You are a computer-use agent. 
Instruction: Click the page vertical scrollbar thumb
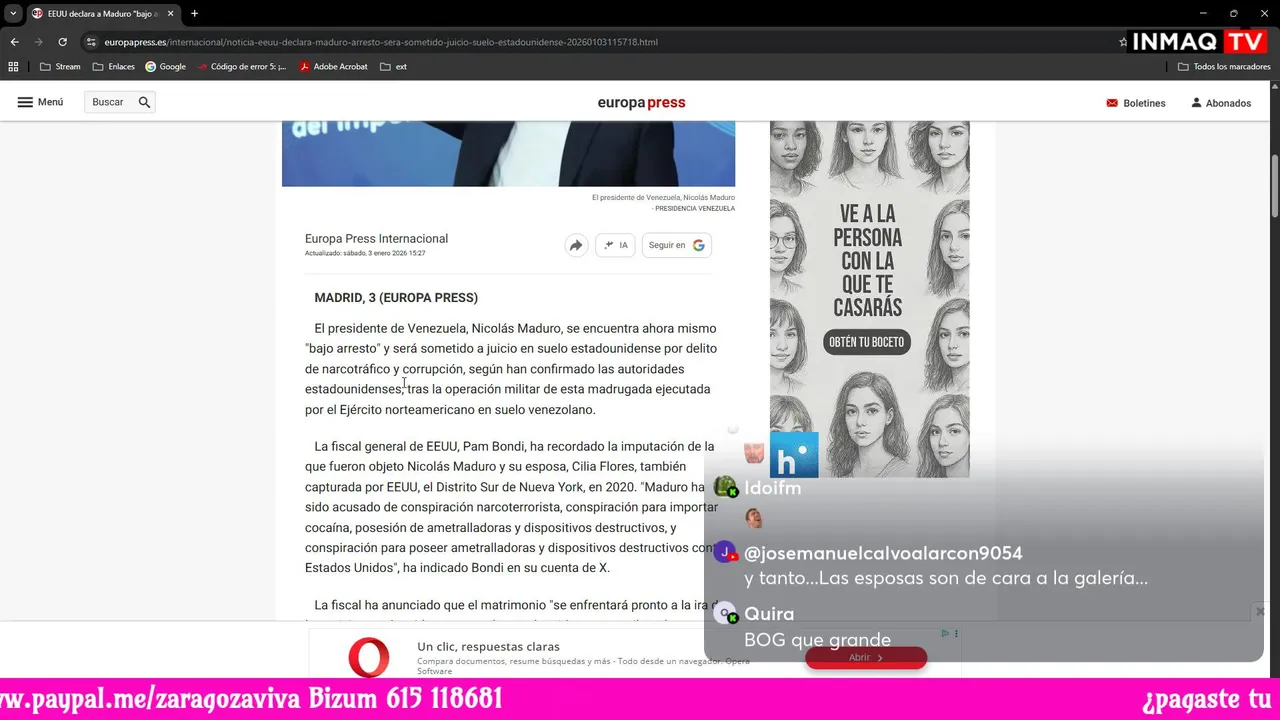[x=1274, y=186]
